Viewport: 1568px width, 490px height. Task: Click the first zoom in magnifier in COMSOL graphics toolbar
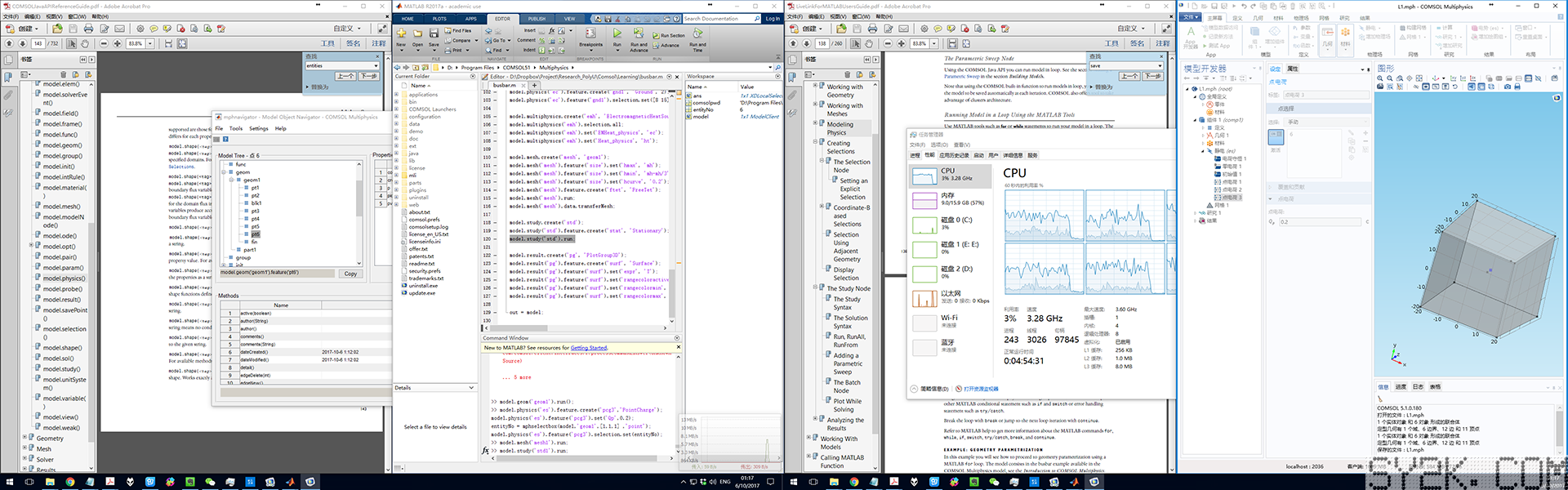pyautogui.click(x=1381, y=78)
